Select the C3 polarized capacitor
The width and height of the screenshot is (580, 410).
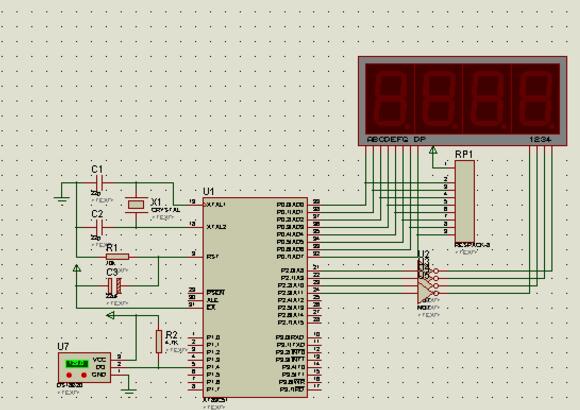point(114,286)
